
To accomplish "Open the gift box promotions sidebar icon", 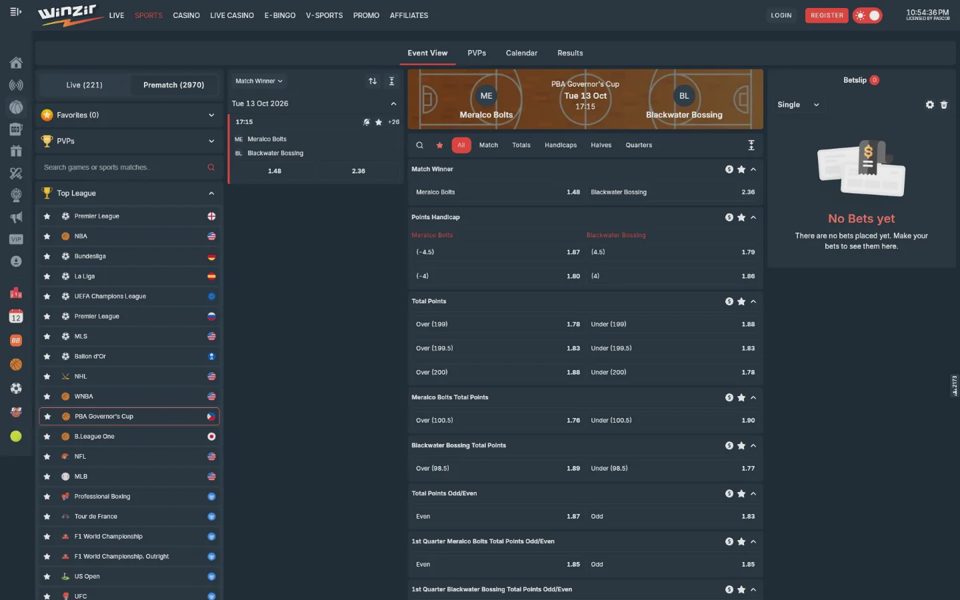I will [x=16, y=151].
